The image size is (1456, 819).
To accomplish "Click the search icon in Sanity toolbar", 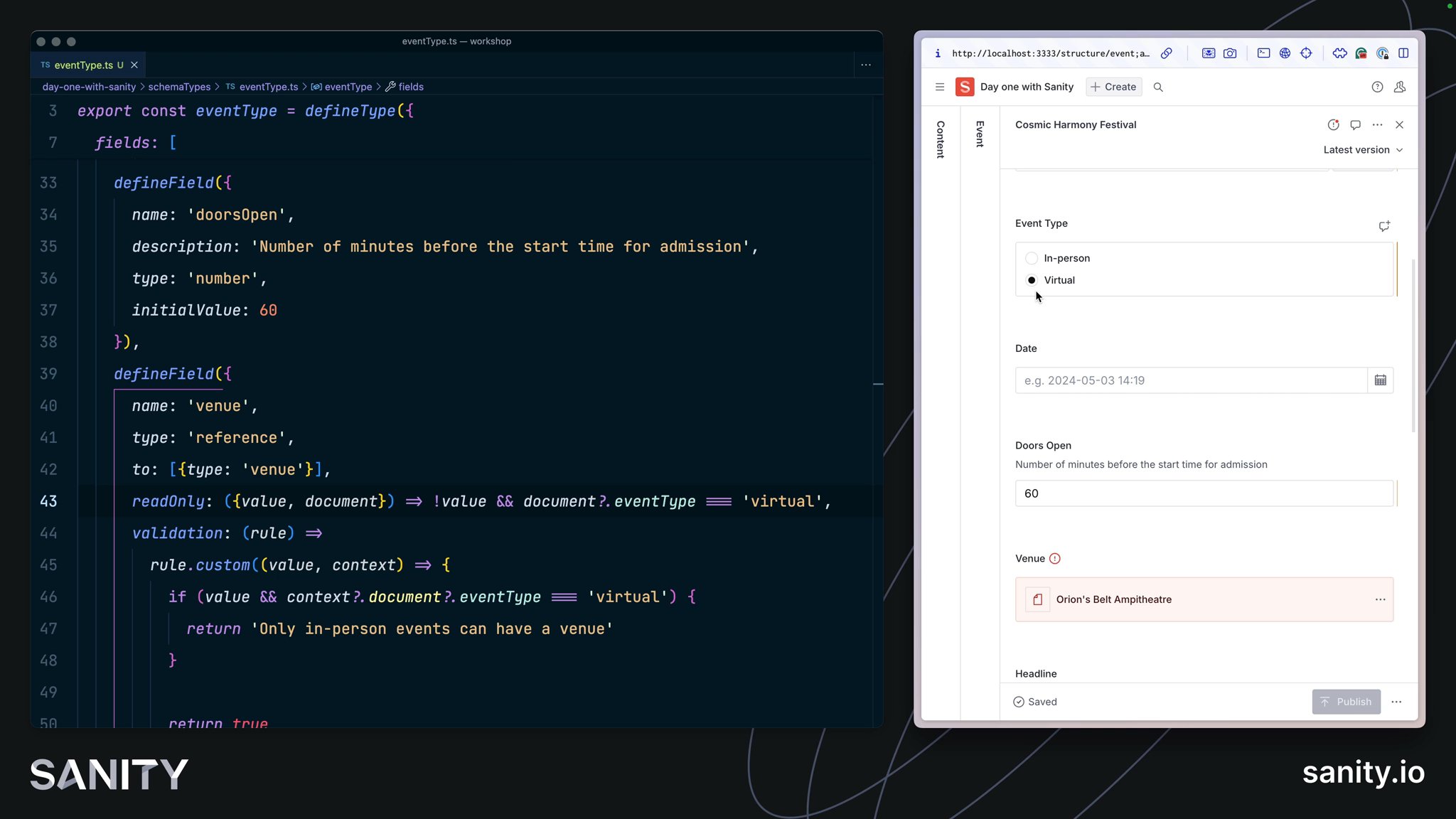I will click(x=1158, y=87).
